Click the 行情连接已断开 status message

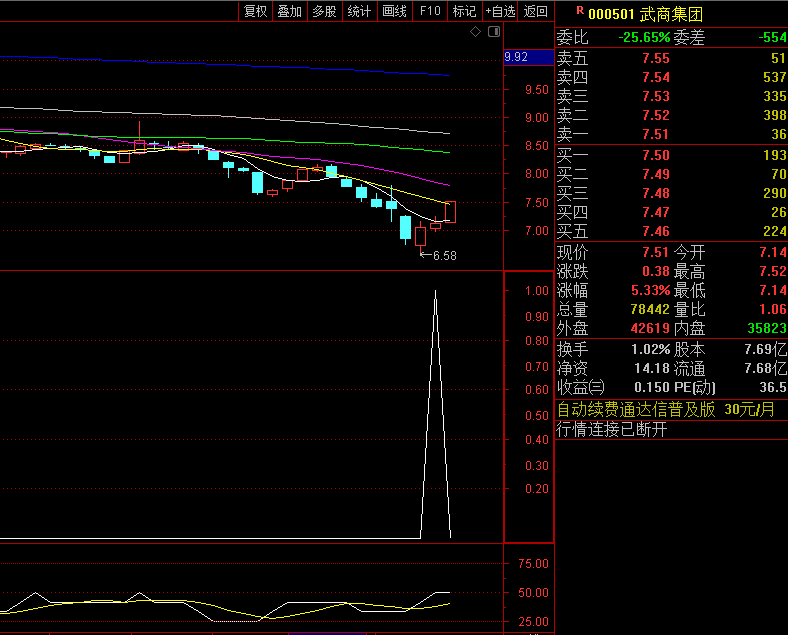coord(611,430)
